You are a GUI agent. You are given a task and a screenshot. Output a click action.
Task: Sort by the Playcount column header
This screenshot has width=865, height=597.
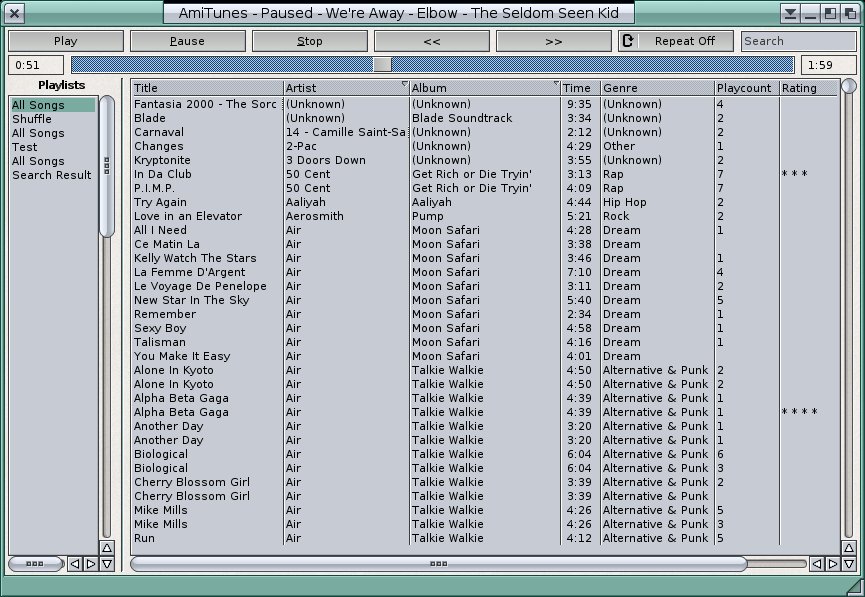click(747, 88)
